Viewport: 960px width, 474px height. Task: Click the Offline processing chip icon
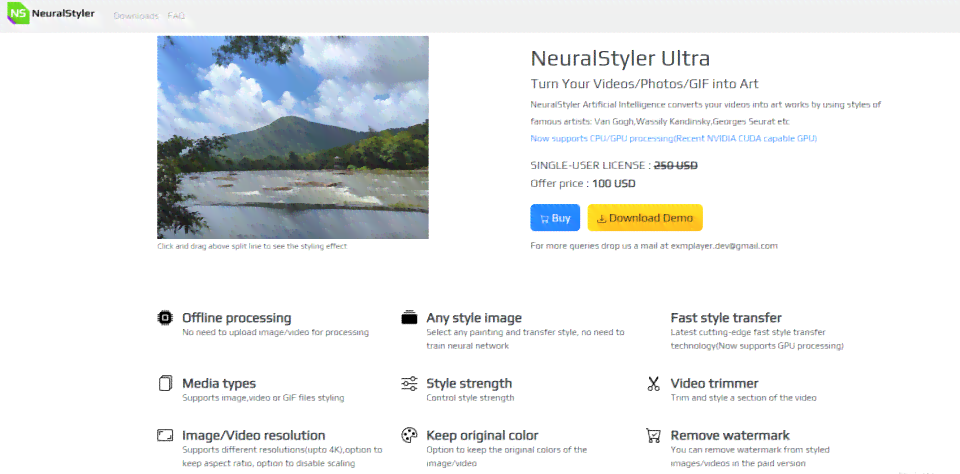[x=165, y=318]
